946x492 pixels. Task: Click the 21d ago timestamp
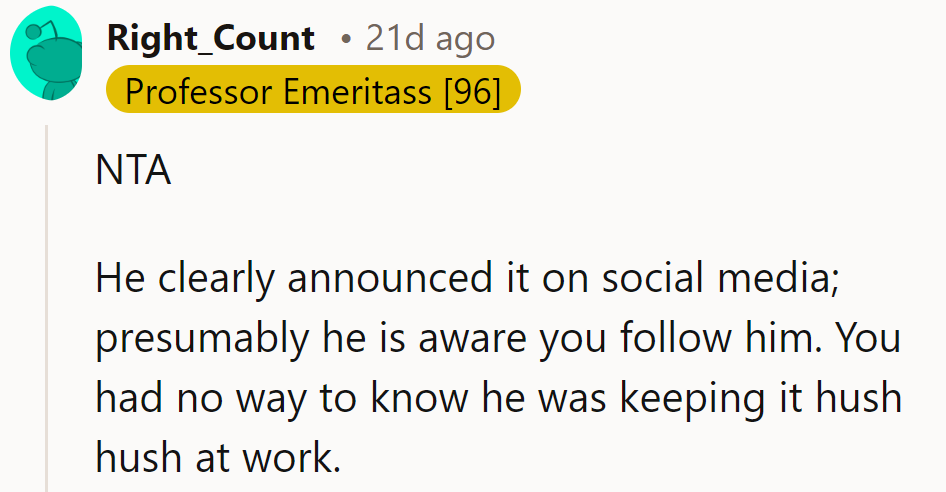(x=430, y=39)
